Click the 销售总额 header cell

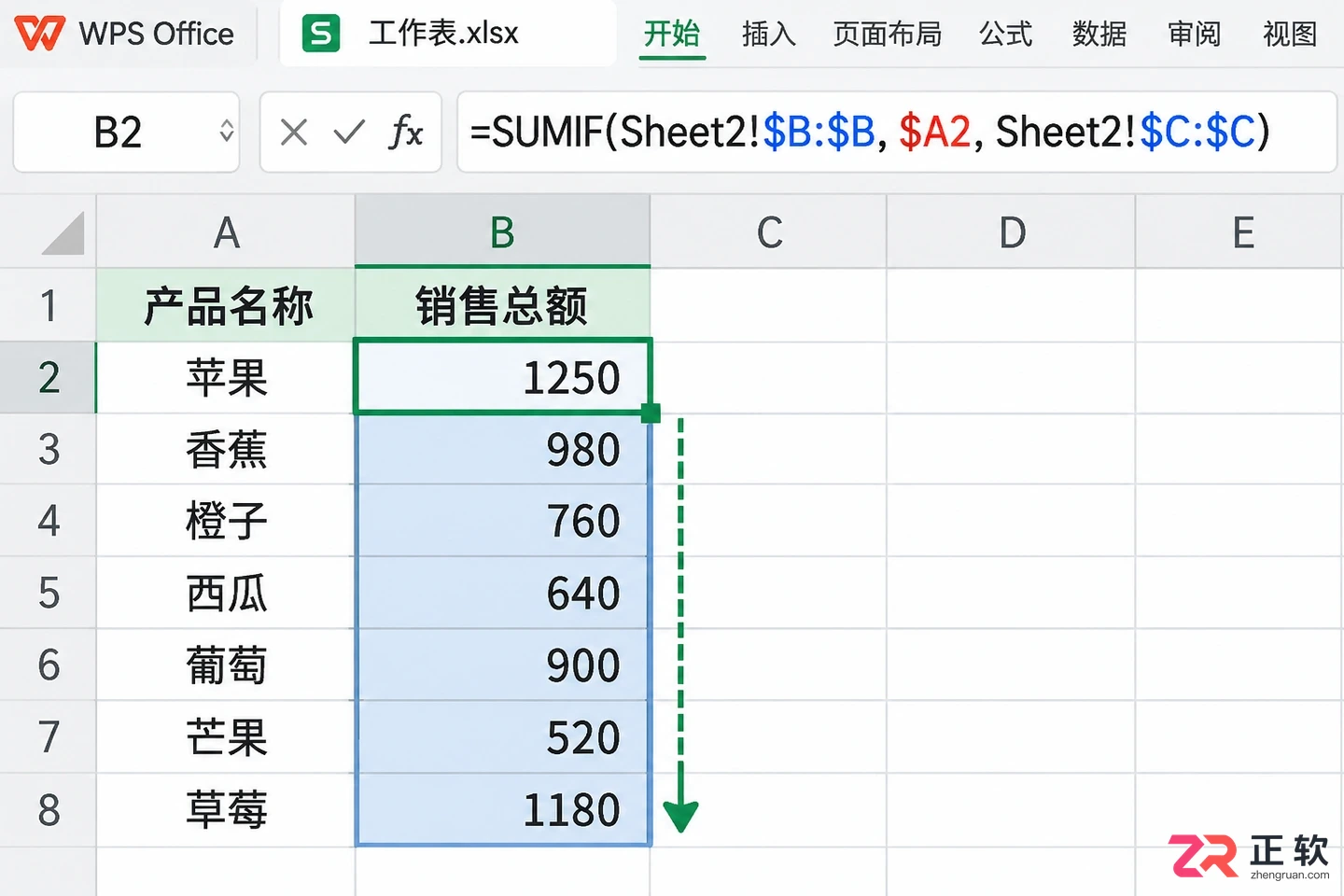(x=502, y=305)
